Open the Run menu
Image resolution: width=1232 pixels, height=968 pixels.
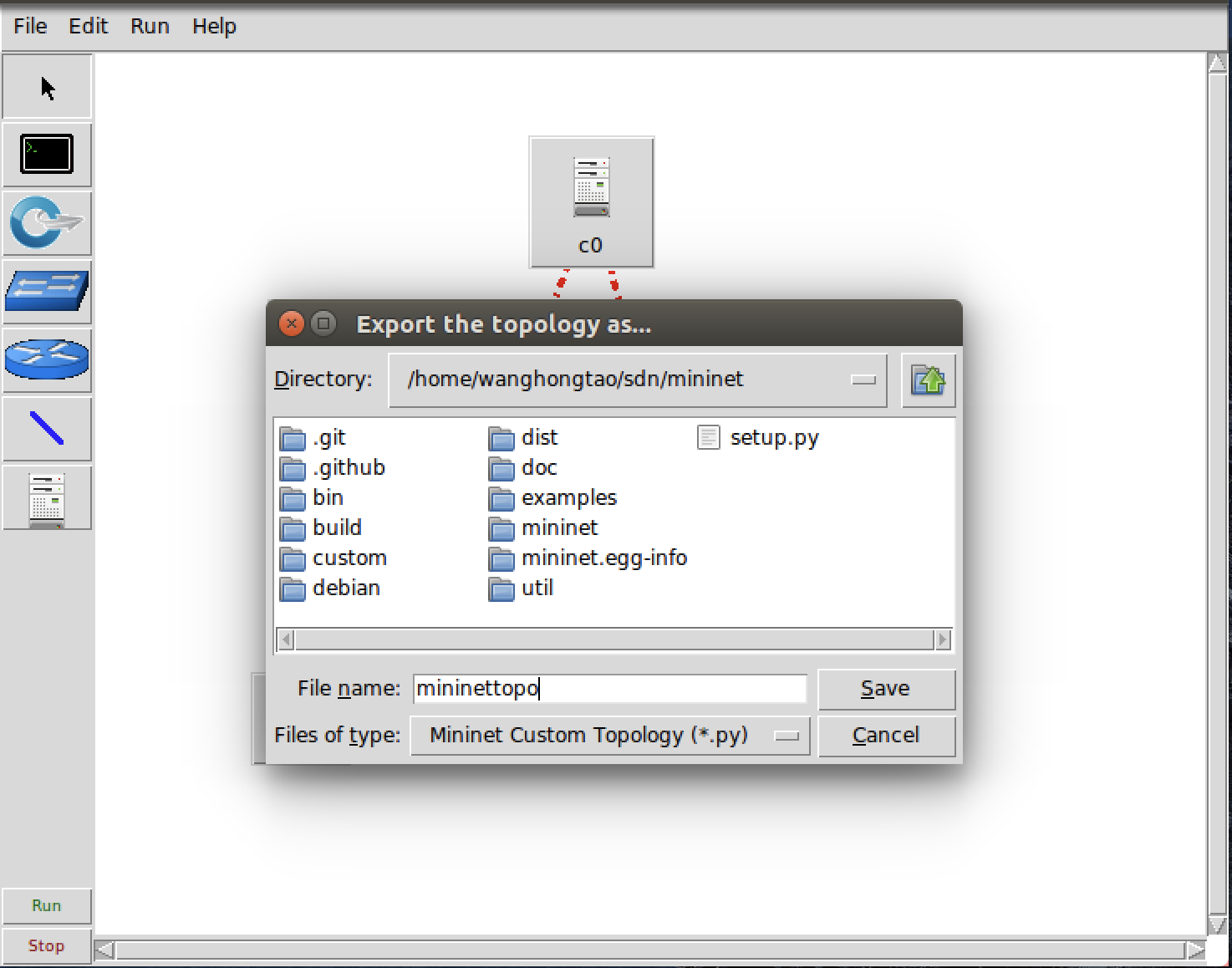coord(150,26)
